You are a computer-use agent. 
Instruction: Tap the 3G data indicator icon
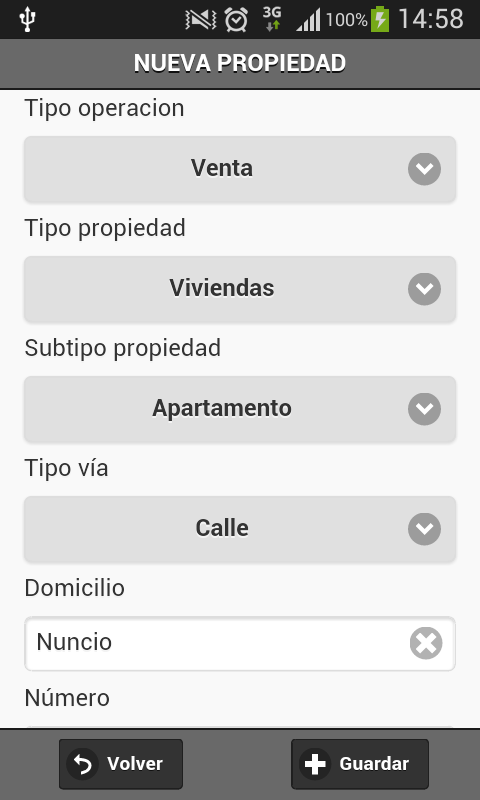(272, 20)
